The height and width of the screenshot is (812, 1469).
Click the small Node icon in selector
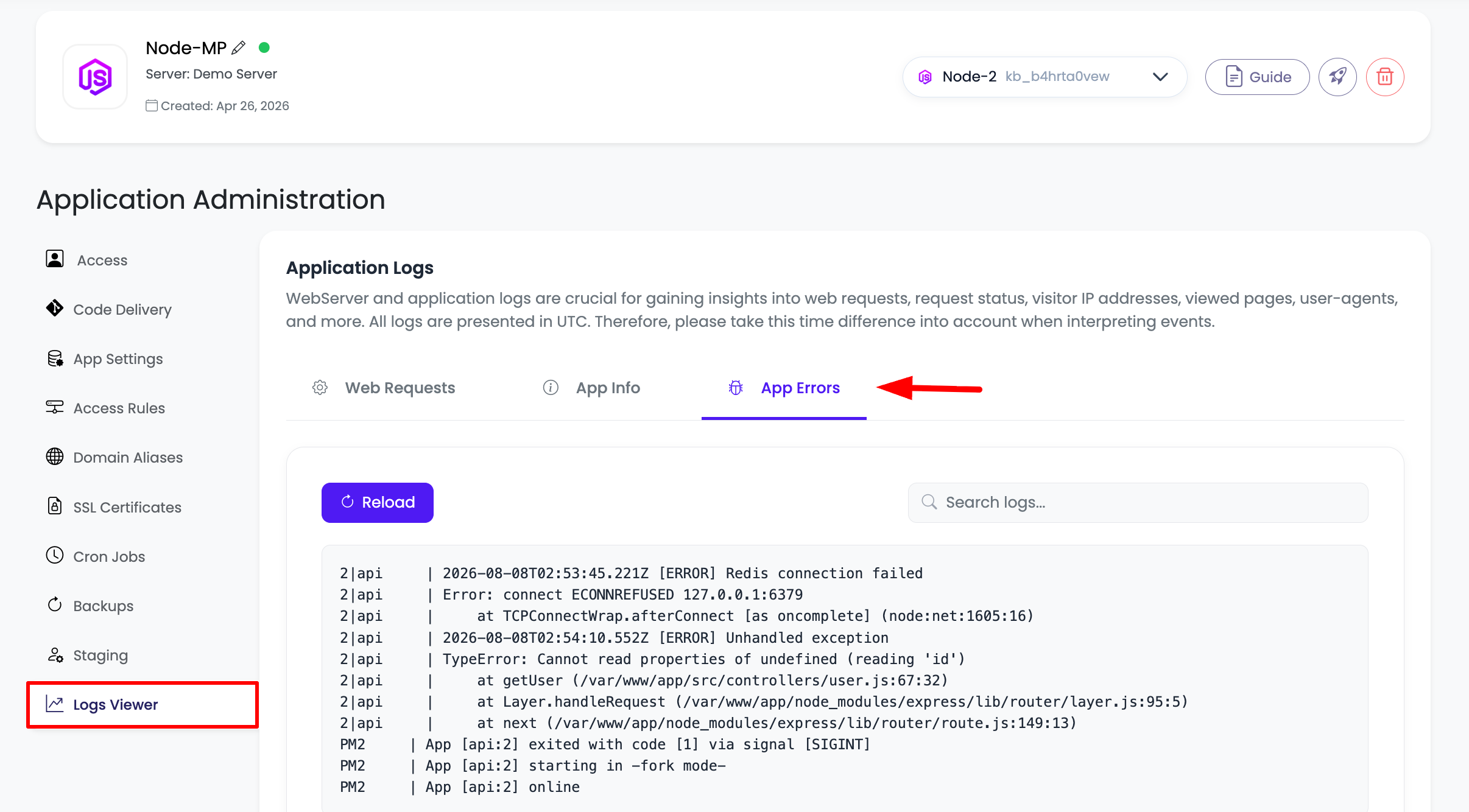point(925,77)
